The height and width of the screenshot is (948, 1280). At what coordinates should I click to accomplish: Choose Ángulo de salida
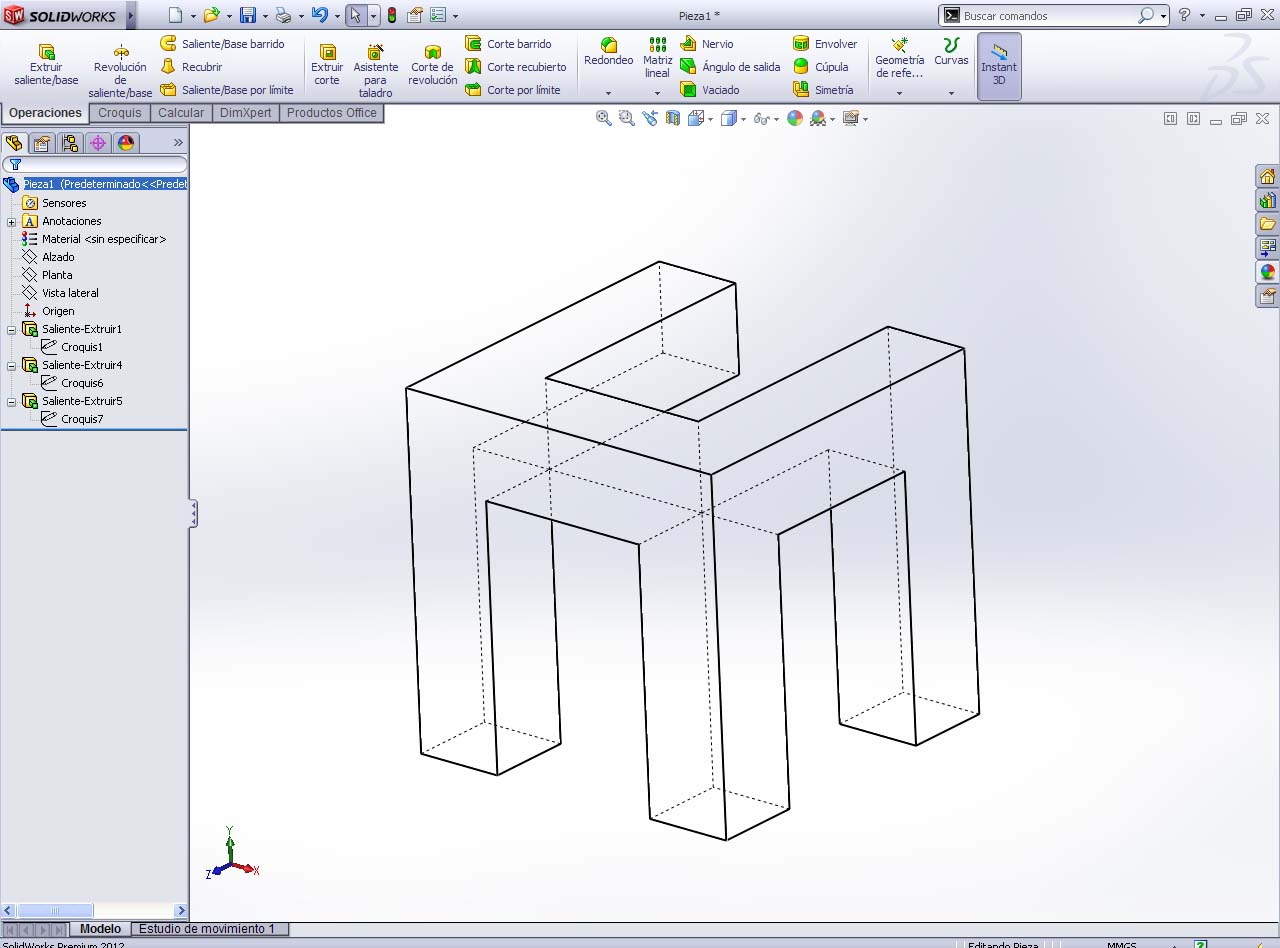pos(730,67)
